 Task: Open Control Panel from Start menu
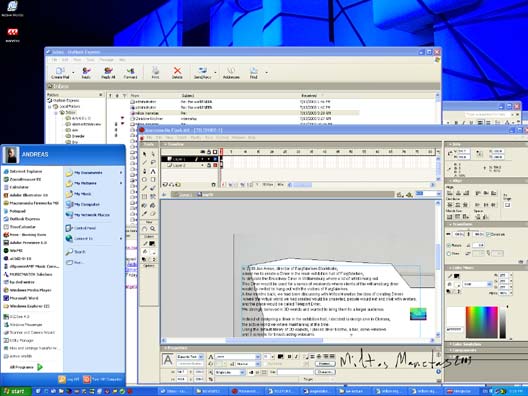click(x=81, y=228)
